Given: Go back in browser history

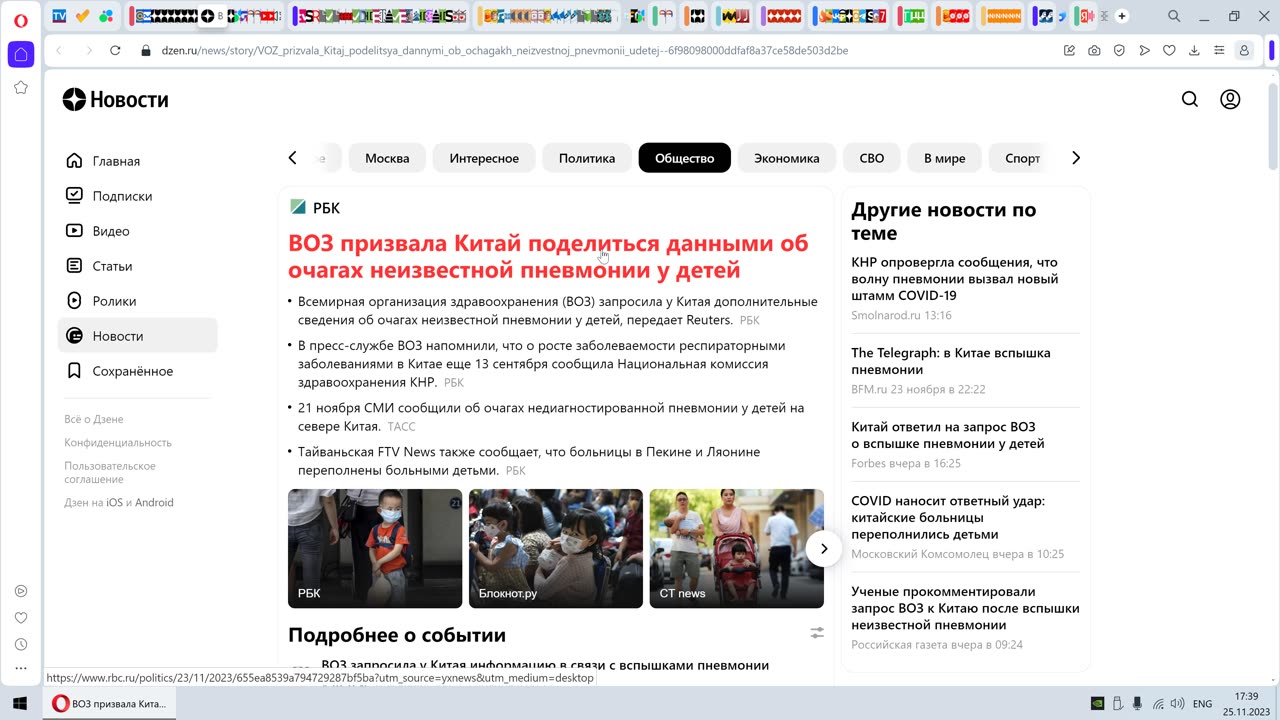Looking at the screenshot, I should click(x=59, y=50).
